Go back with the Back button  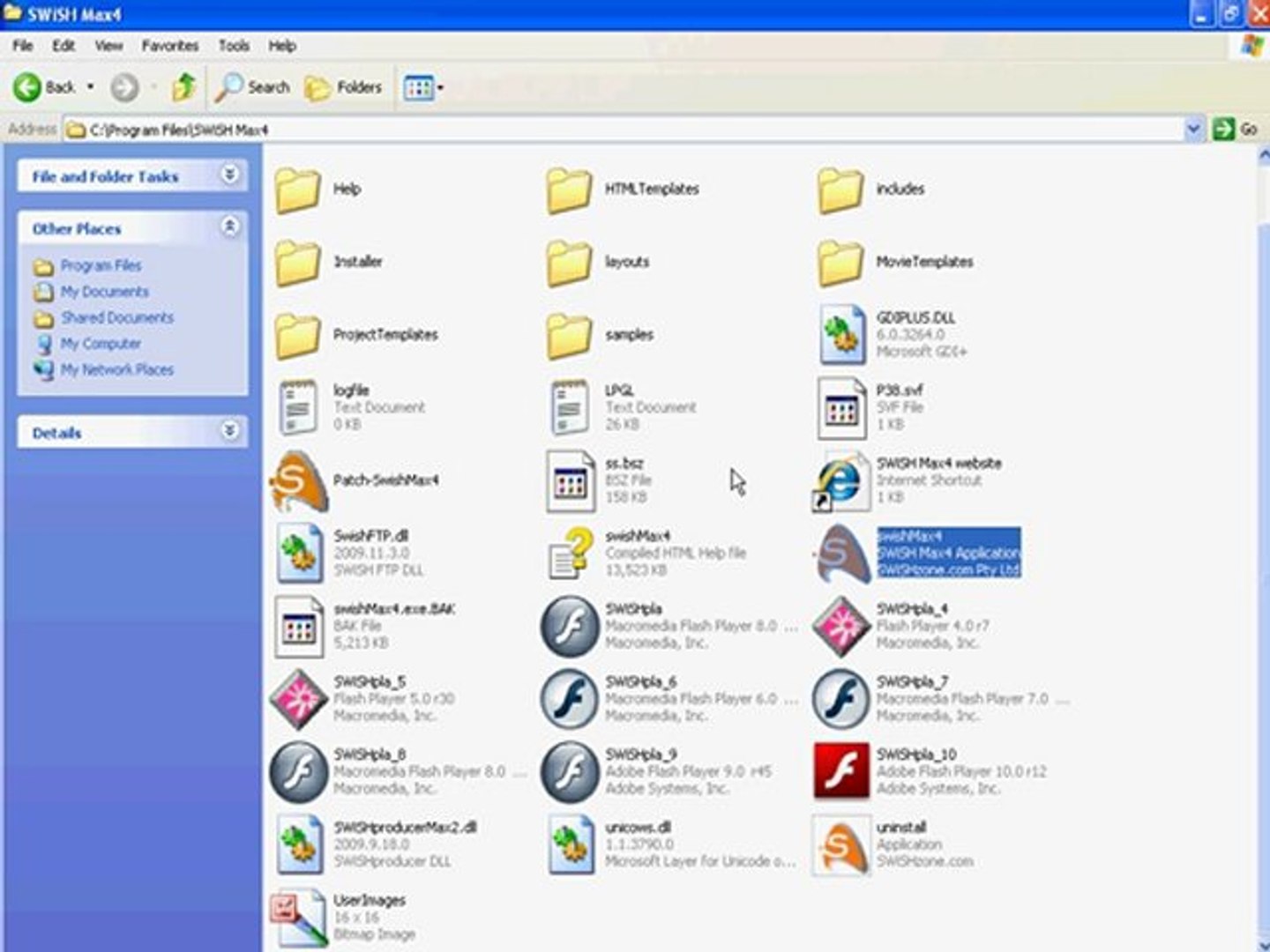(44, 87)
